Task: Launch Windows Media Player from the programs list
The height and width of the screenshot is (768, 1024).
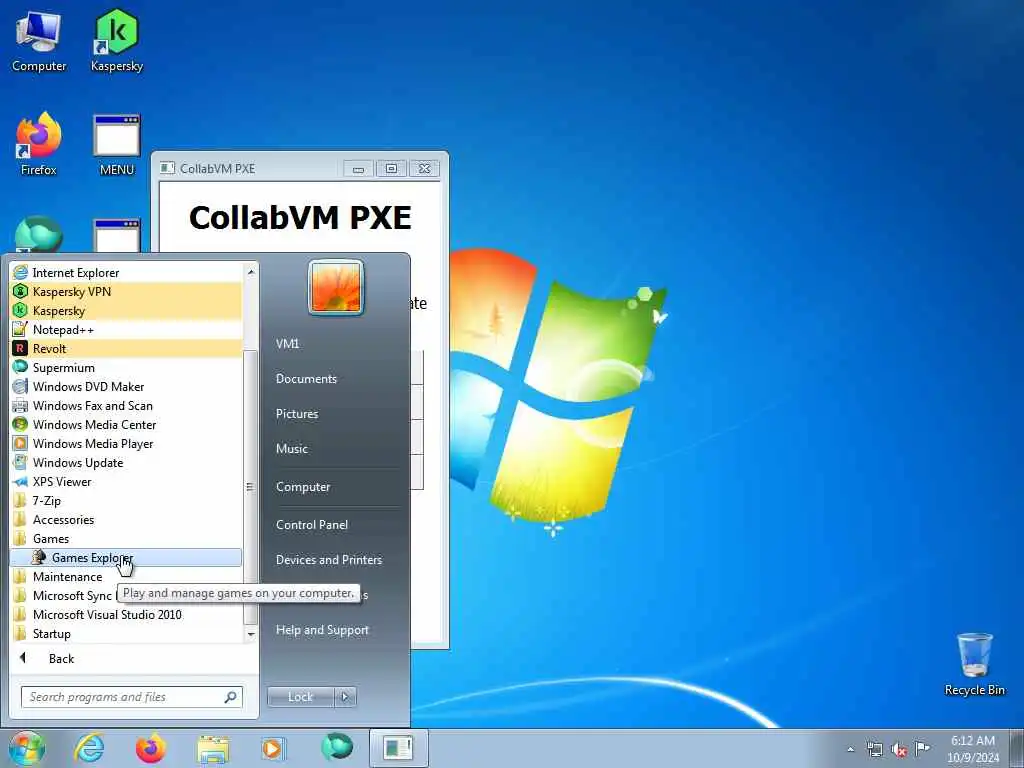Action: (126, 443)
